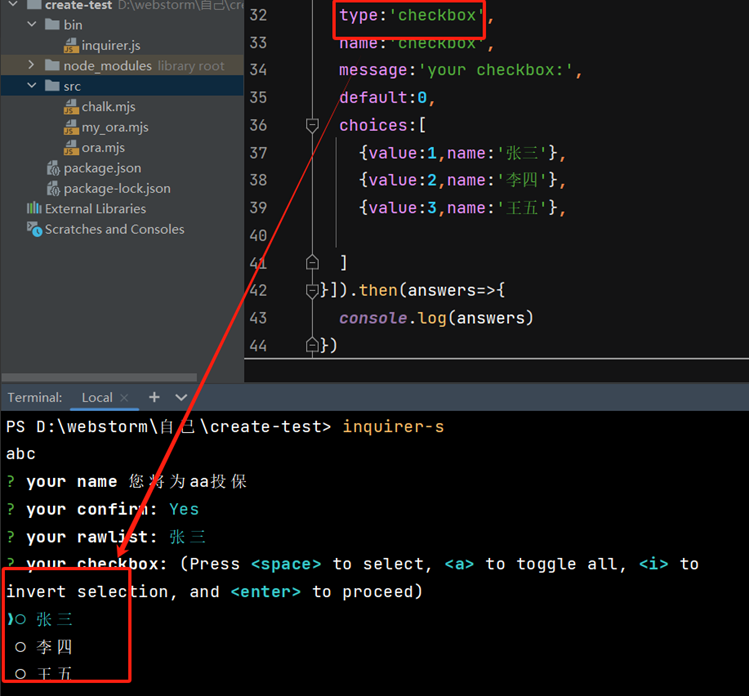Select External Libraries node

(x=96, y=209)
